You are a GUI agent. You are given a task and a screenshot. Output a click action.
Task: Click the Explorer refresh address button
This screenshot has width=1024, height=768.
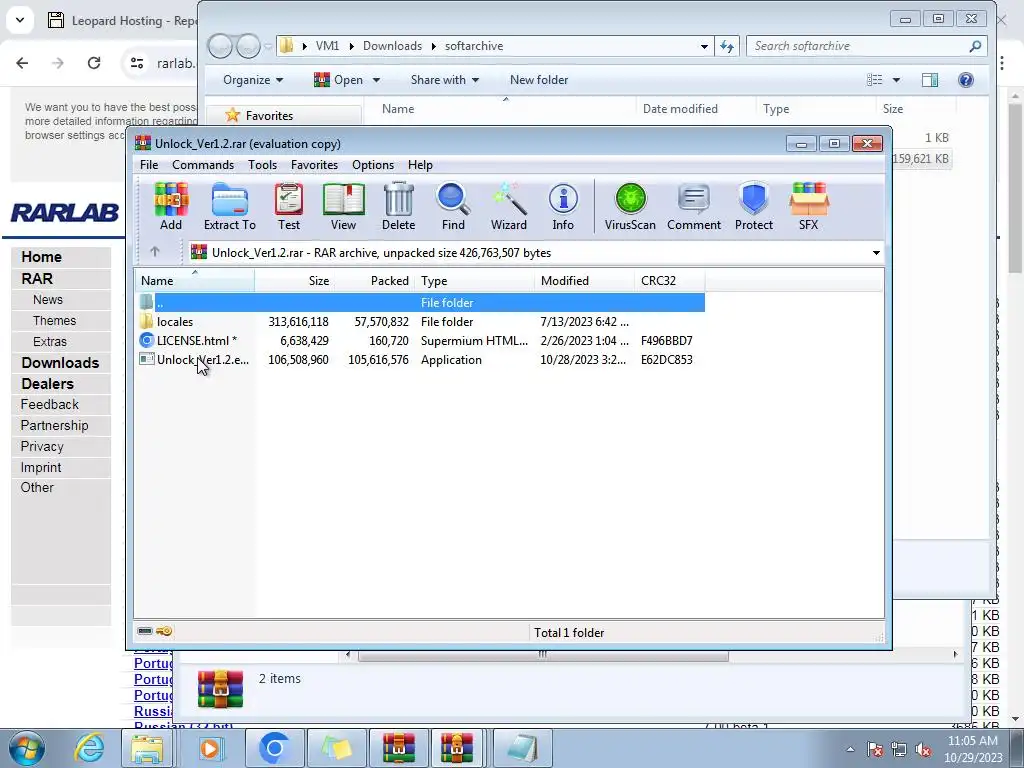[x=727, y=46]
